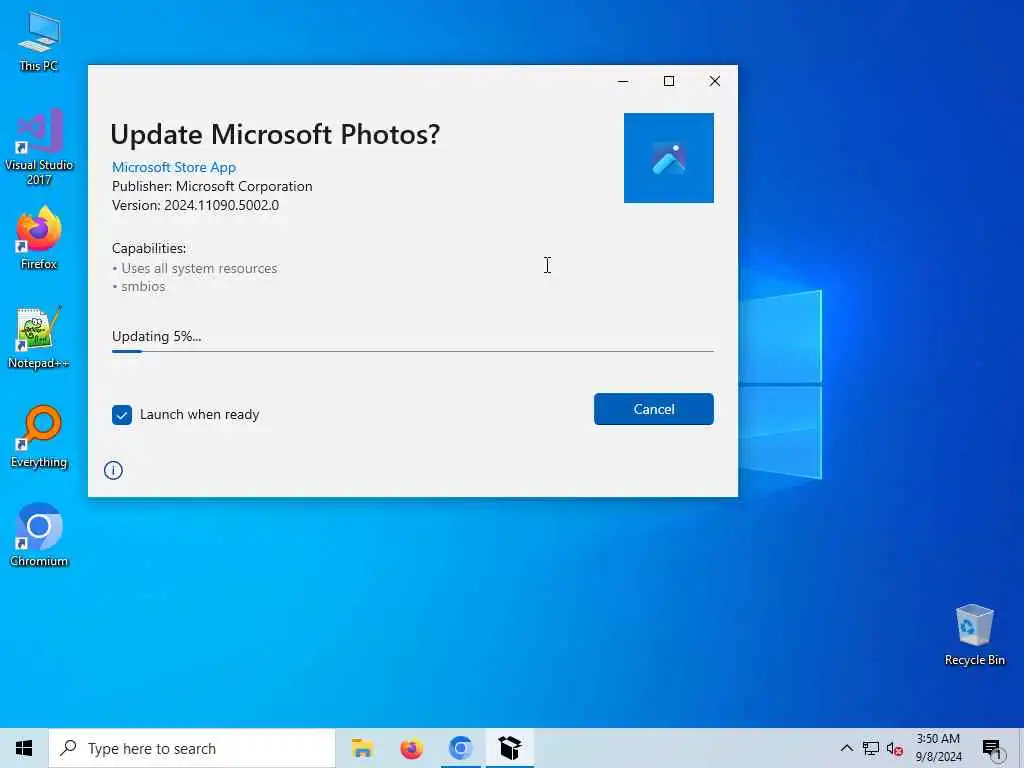Click the smbios capability text

click(143, 286)
